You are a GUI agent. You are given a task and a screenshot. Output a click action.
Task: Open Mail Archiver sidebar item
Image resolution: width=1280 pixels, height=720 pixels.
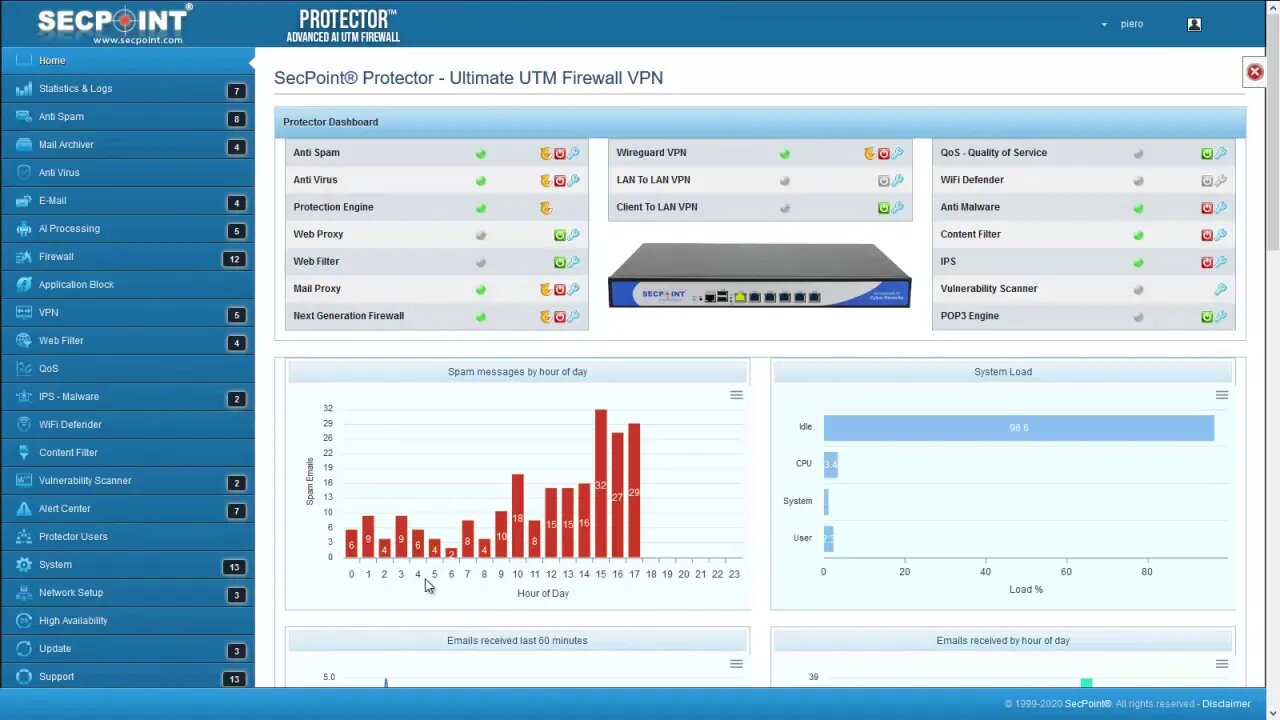tap(127, 145)
